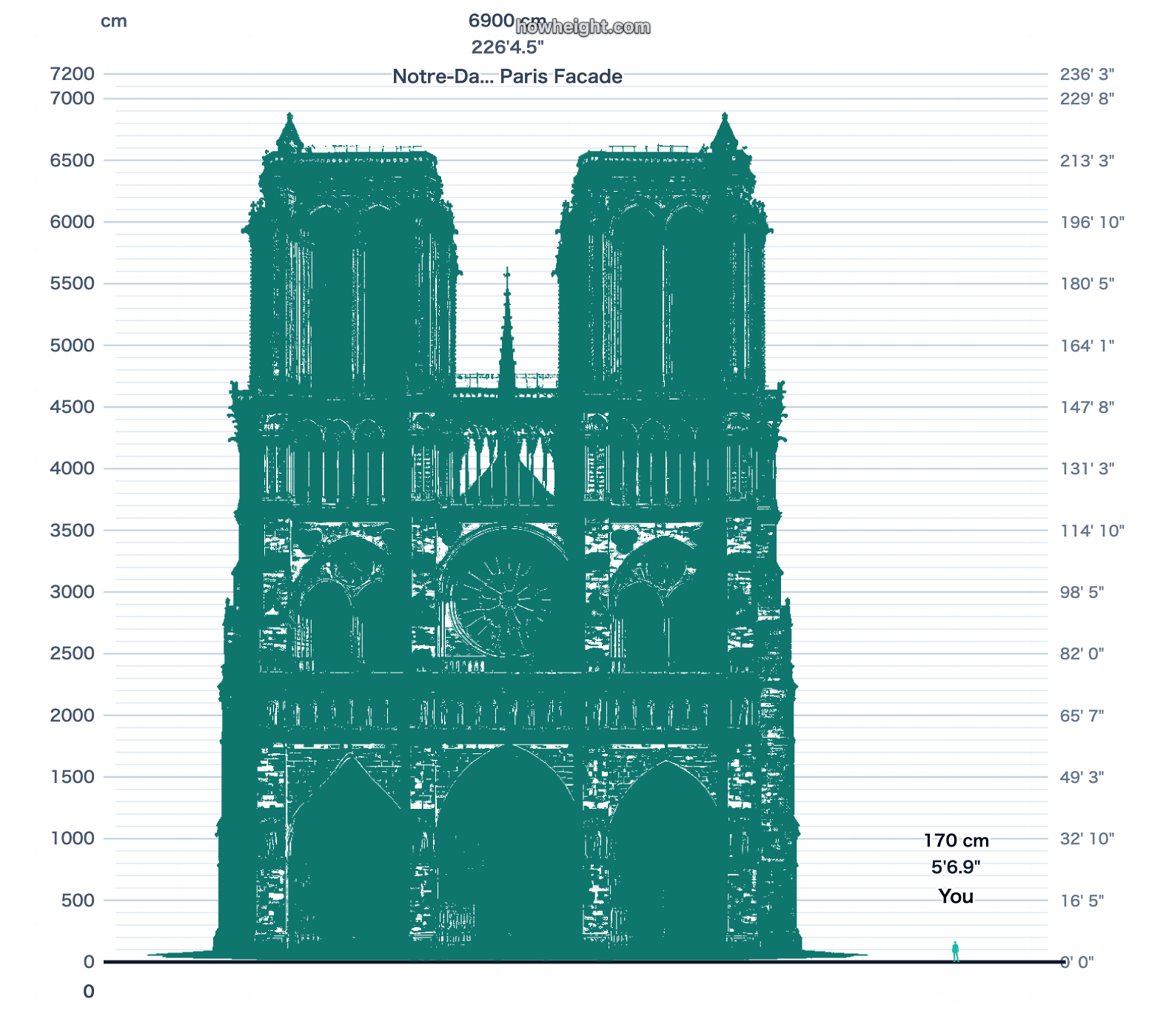The width and height of the screenshot is (1166, 1036).
Task: Select the '7000' axis value
Action: (73, 98)
